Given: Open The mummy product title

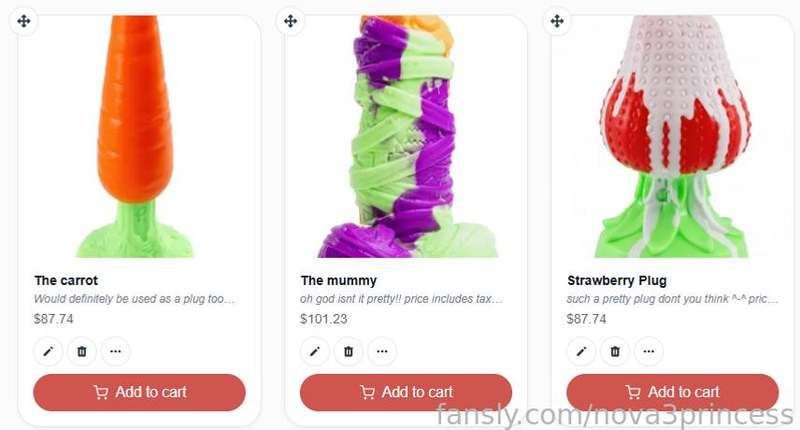Looking at the screenshot, I should [x=339, y=281].
